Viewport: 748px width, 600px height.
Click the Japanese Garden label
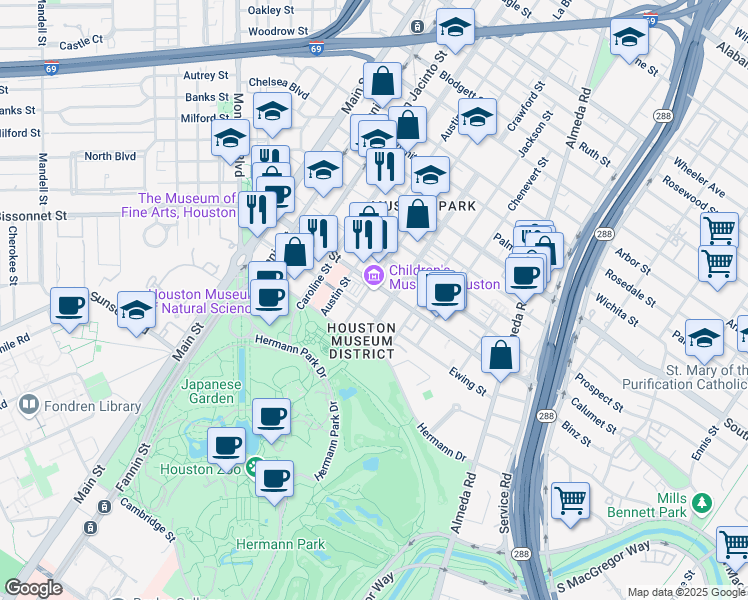coord(211,391)
